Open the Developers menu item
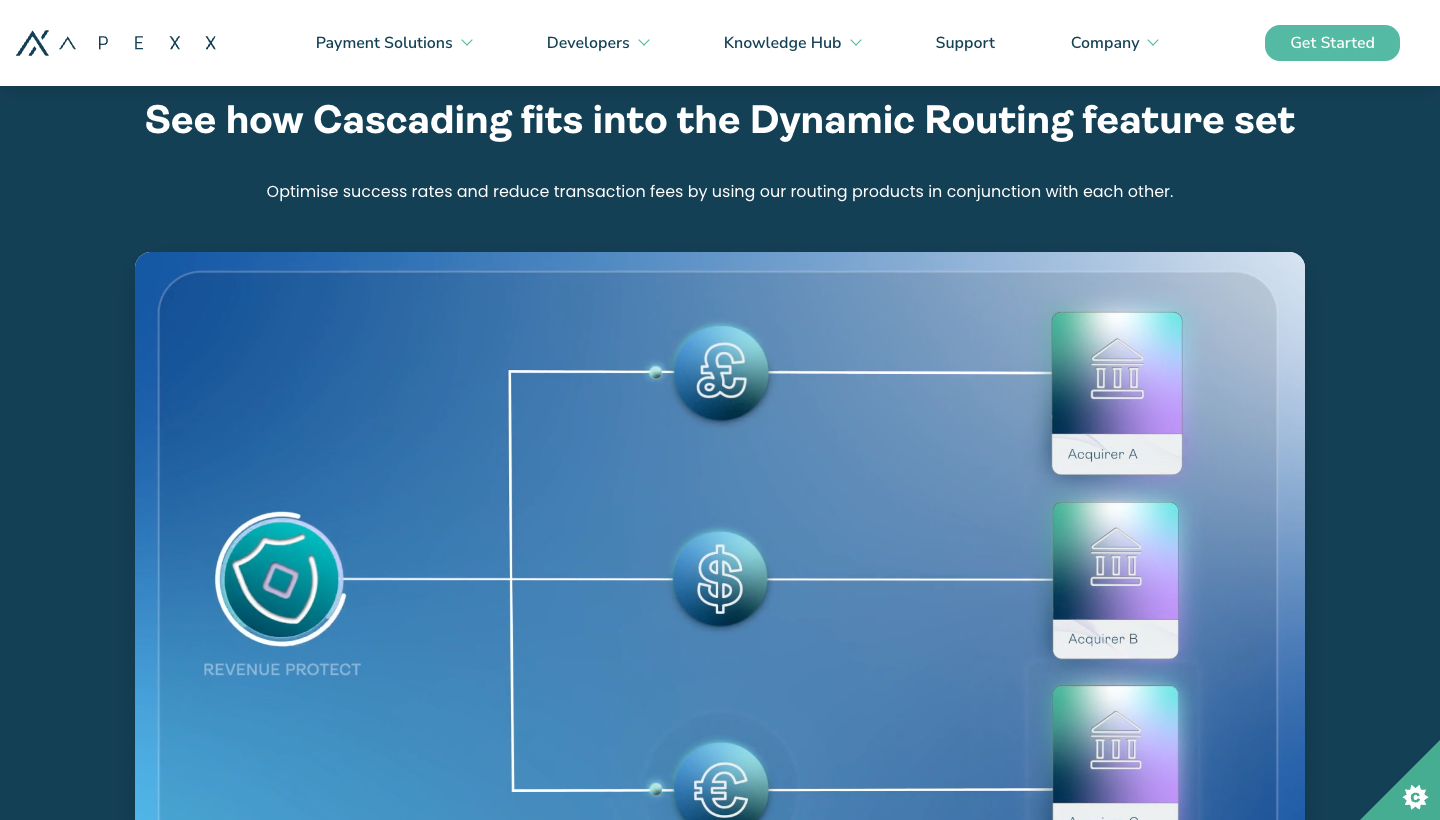The width and height of the screenshot is (1440, 820). [x=588, y=43]
